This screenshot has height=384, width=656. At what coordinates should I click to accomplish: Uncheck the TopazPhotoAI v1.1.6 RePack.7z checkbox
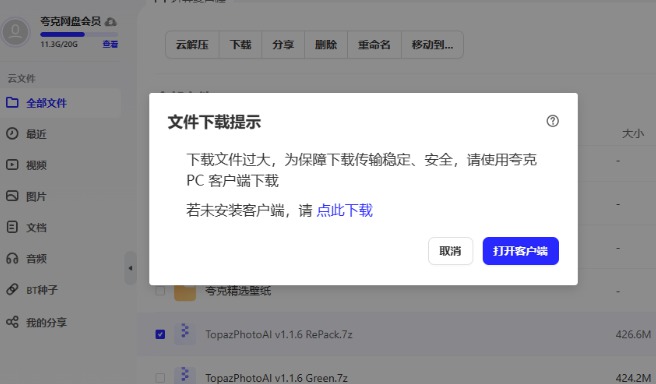pyautogui.click(x=160, y=334)
